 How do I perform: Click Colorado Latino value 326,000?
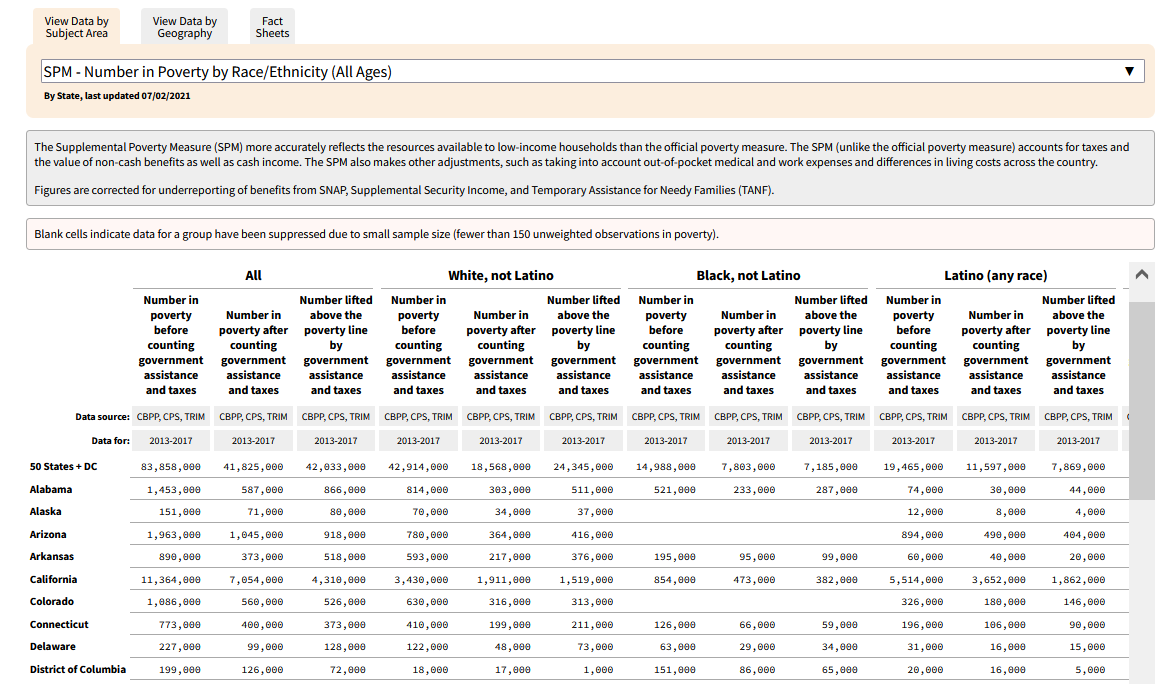pyautogui.click(x=922, y=602)
